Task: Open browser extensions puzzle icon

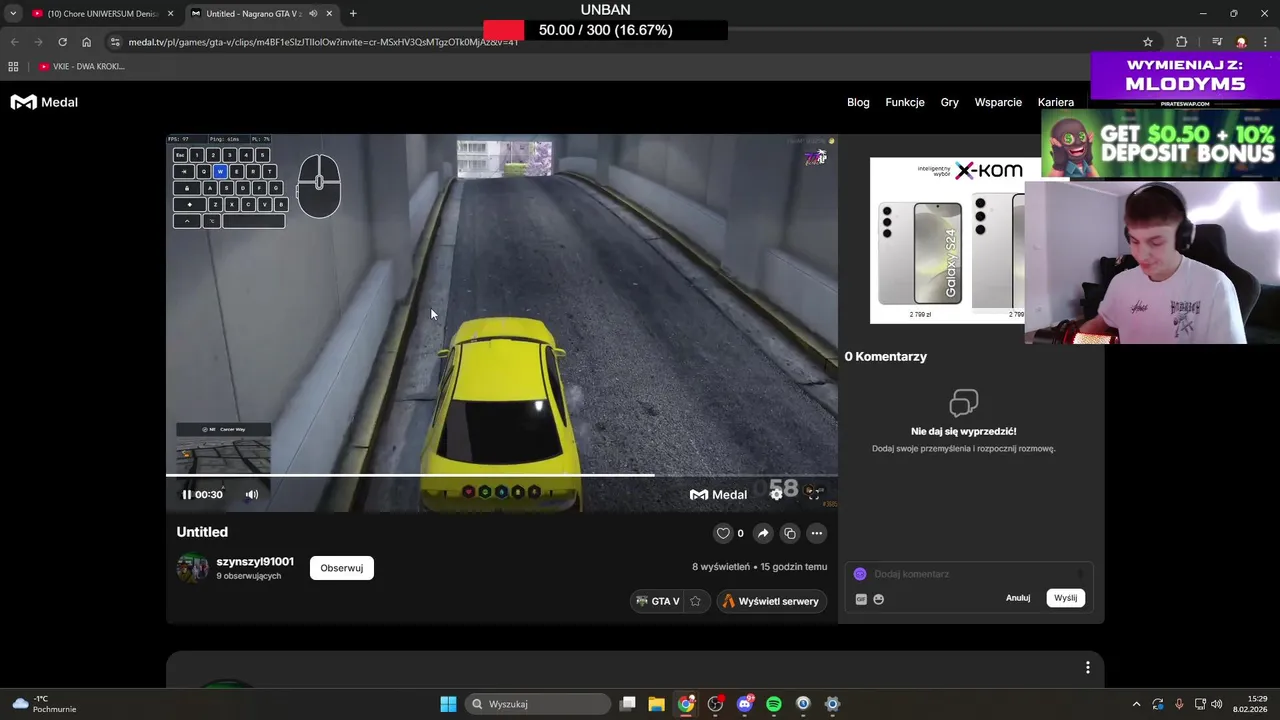Action: (1182, 42)
